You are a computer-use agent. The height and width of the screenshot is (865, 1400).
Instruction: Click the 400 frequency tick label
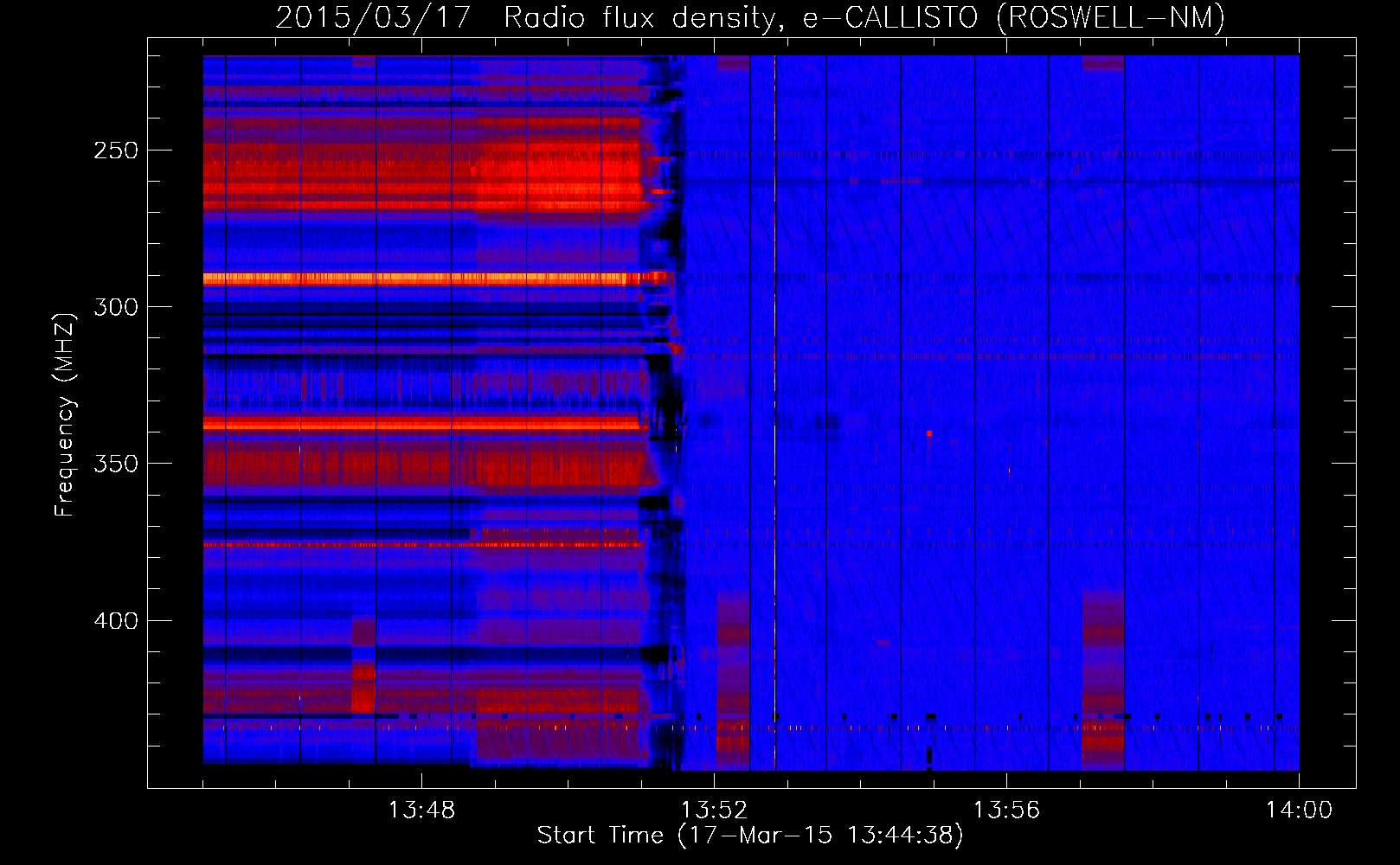(116, 621)
